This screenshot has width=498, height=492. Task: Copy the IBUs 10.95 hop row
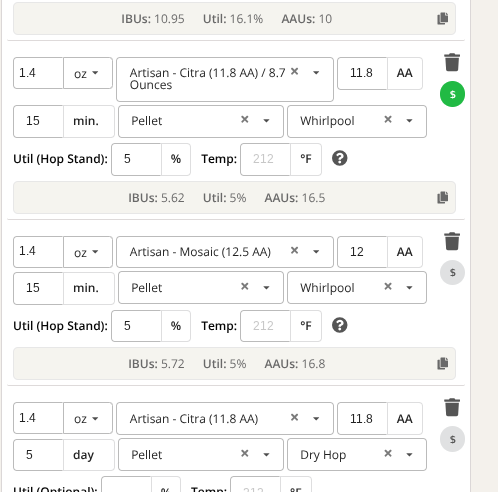pos(443,19)
